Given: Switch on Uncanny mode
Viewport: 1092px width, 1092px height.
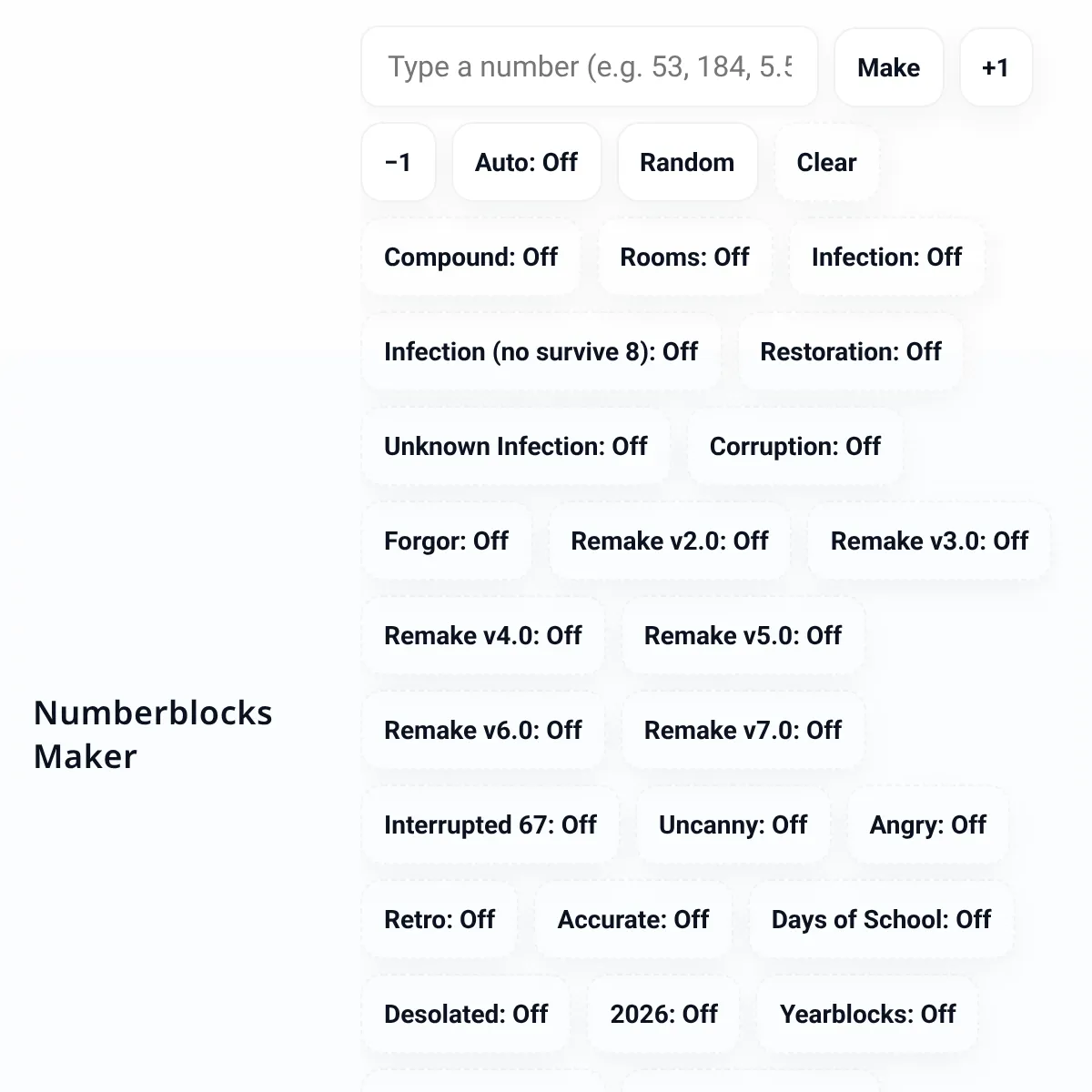Looking at the screenshot, I should point(733,825).
